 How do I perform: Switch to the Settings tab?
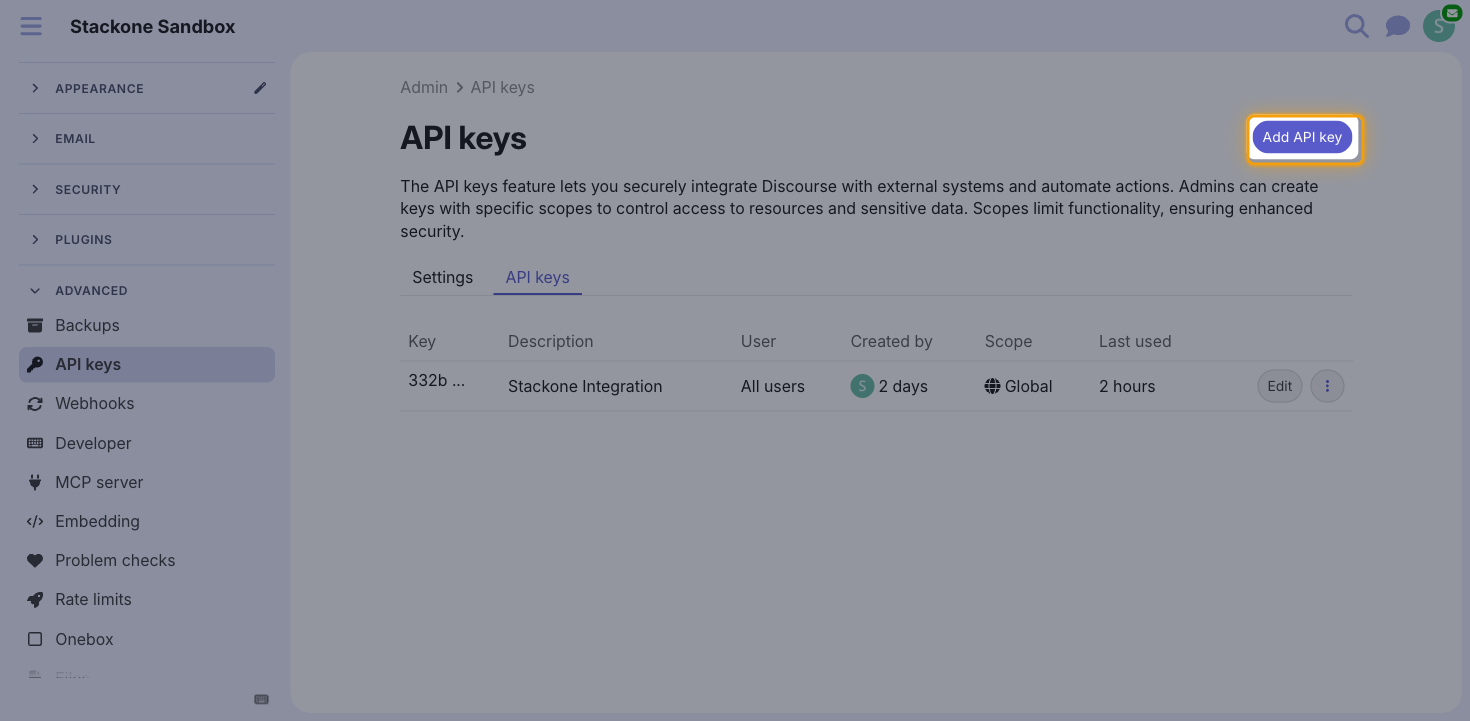(442, 277)
